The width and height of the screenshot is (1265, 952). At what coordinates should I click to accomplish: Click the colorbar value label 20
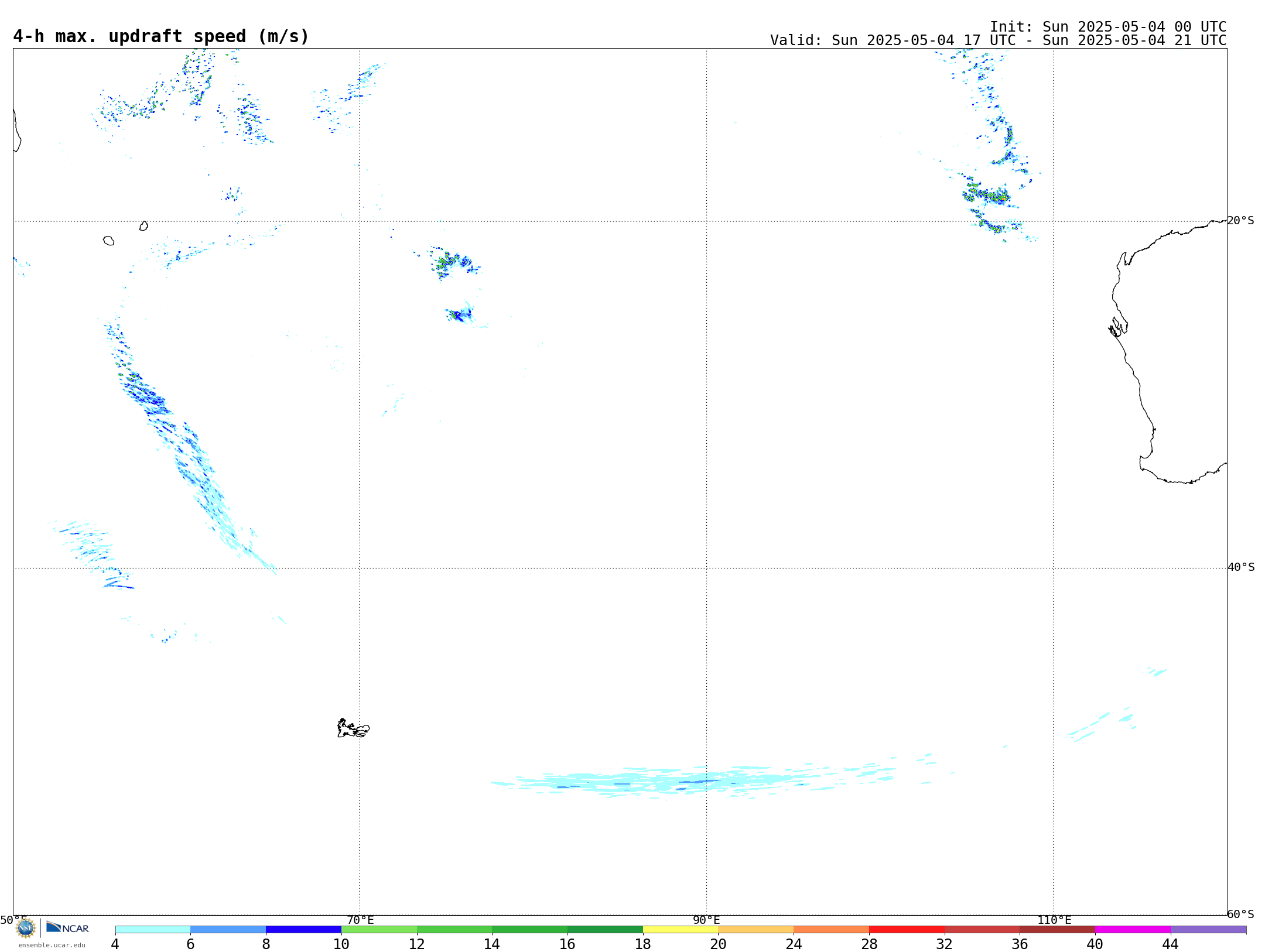point(718,944)
